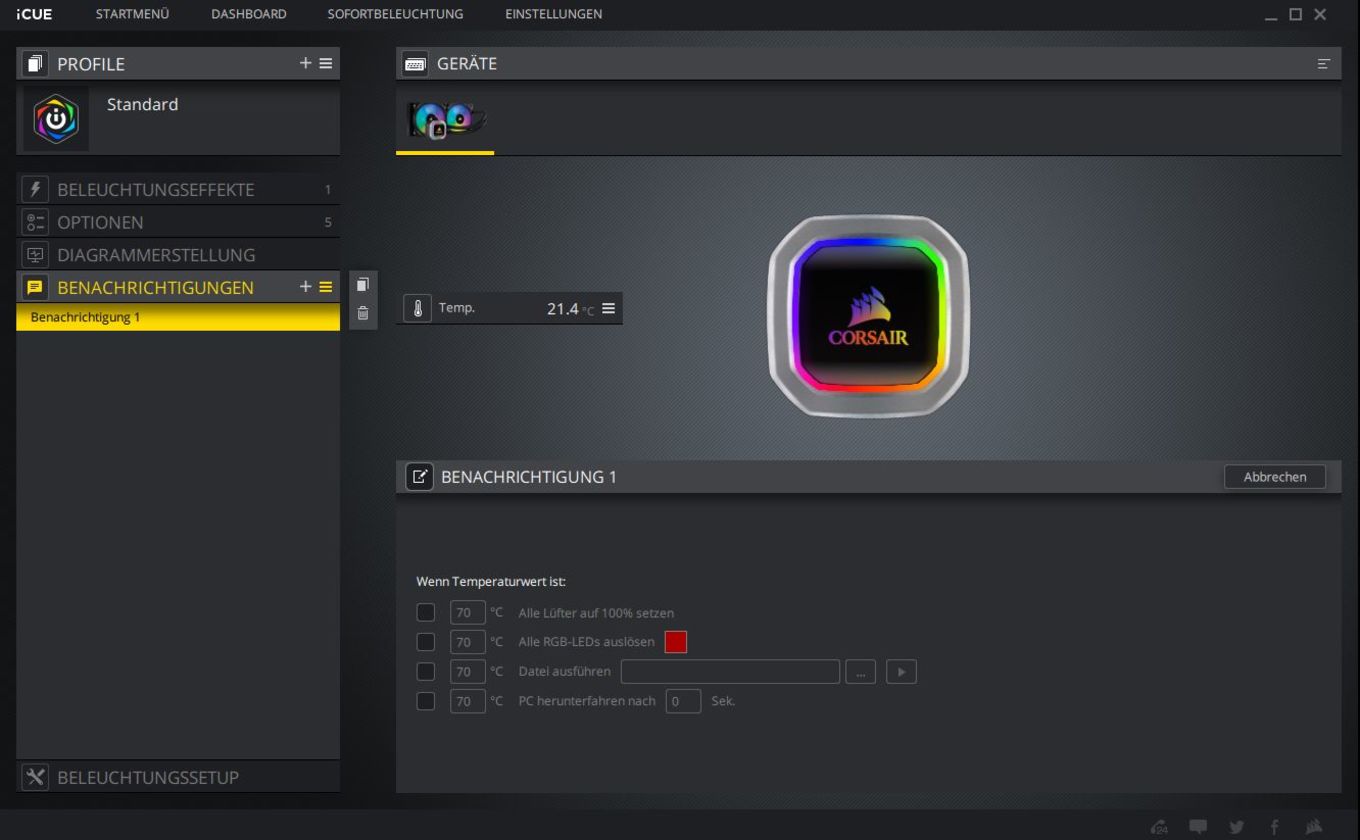The image size is (1360, 840).
Task: Copy the selected notification
Action: tap(363, 285)
